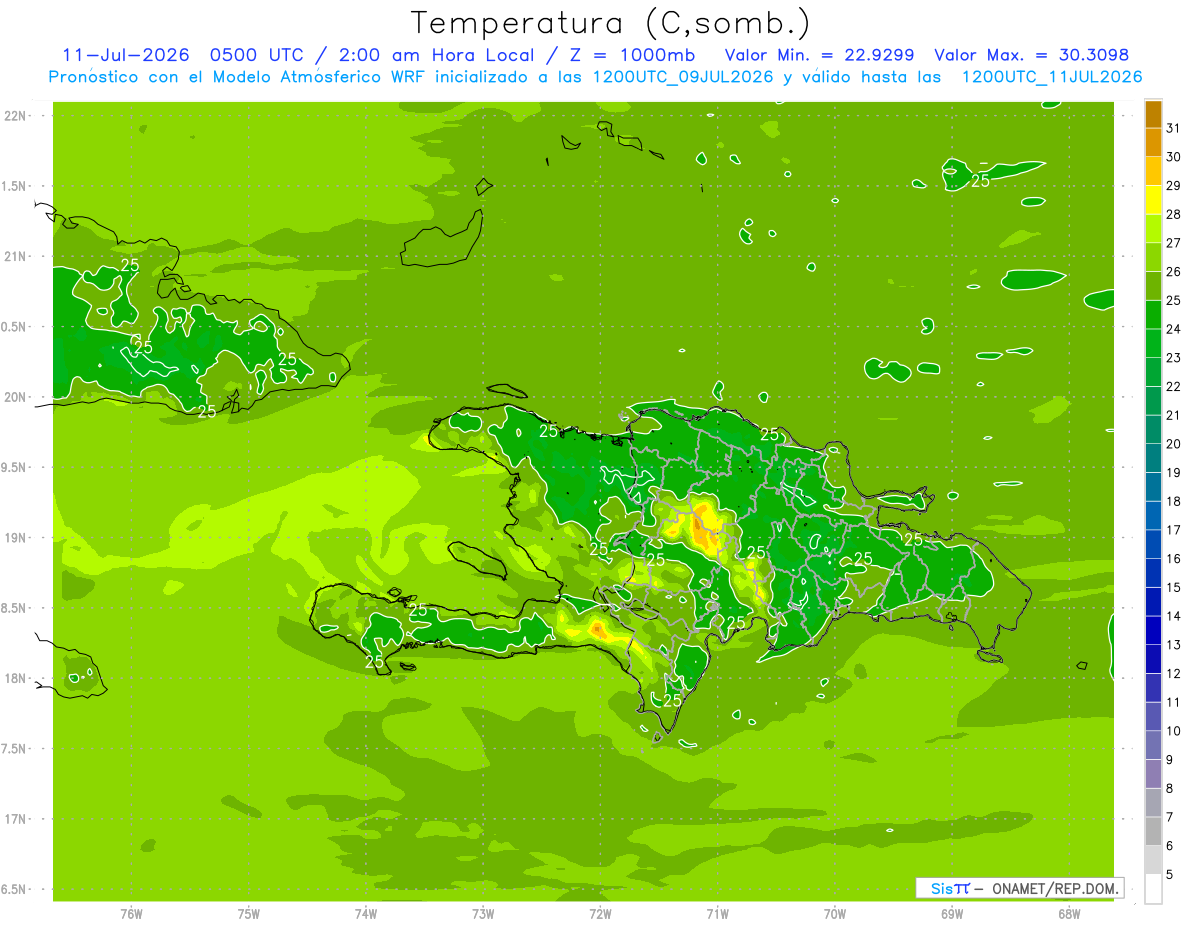Click the date '11-Jul-2026' in the header
1200x927 pixels.
click(125, 55)
